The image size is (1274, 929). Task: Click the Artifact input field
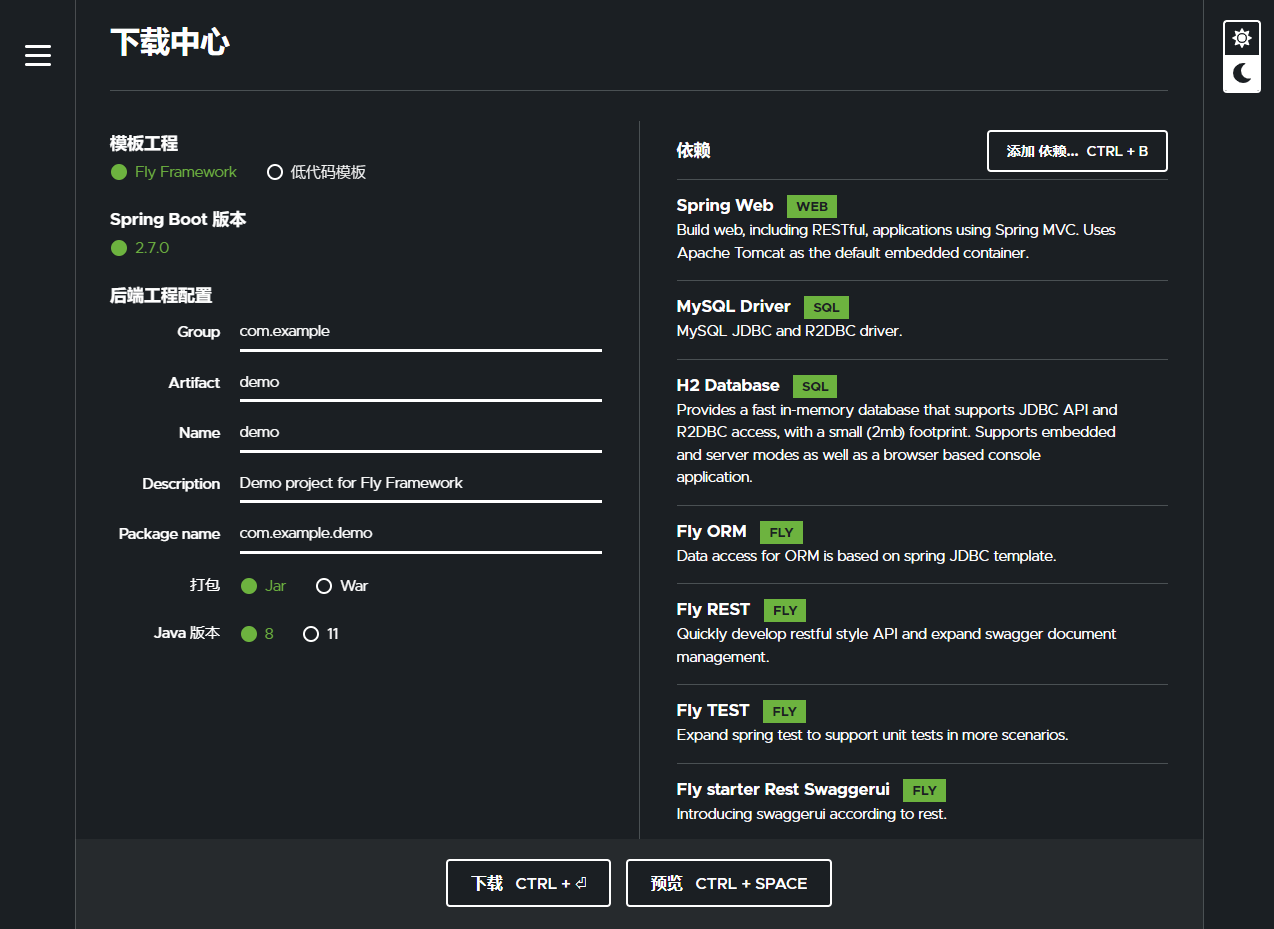(x=420, y=382)
